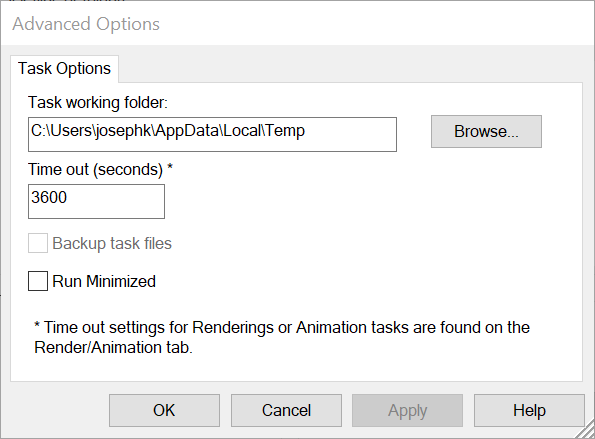This screenshot has width=595, height=439.
Task: Toggle the Backup task files checkbox
Action: [38, 243]
